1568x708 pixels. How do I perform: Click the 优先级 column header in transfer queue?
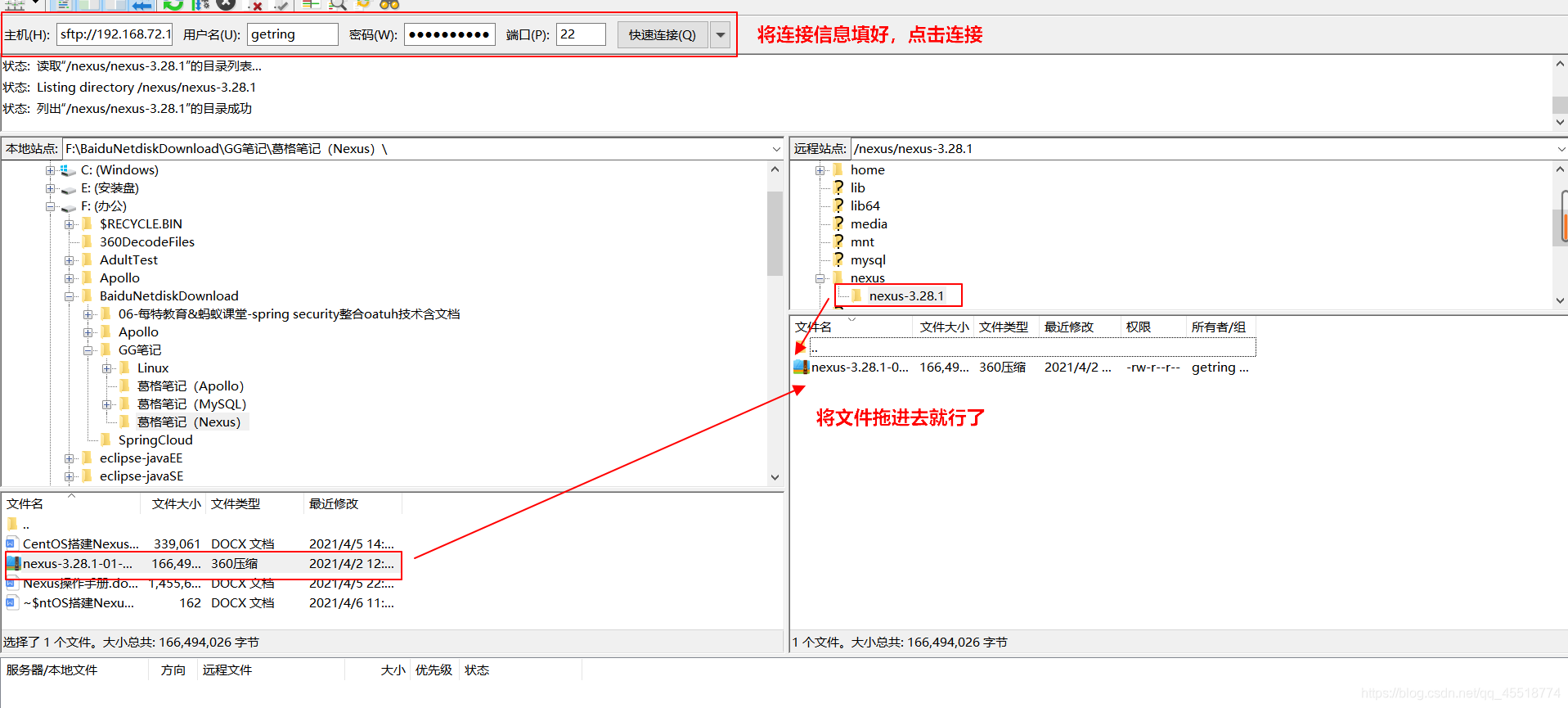point(434,670)
